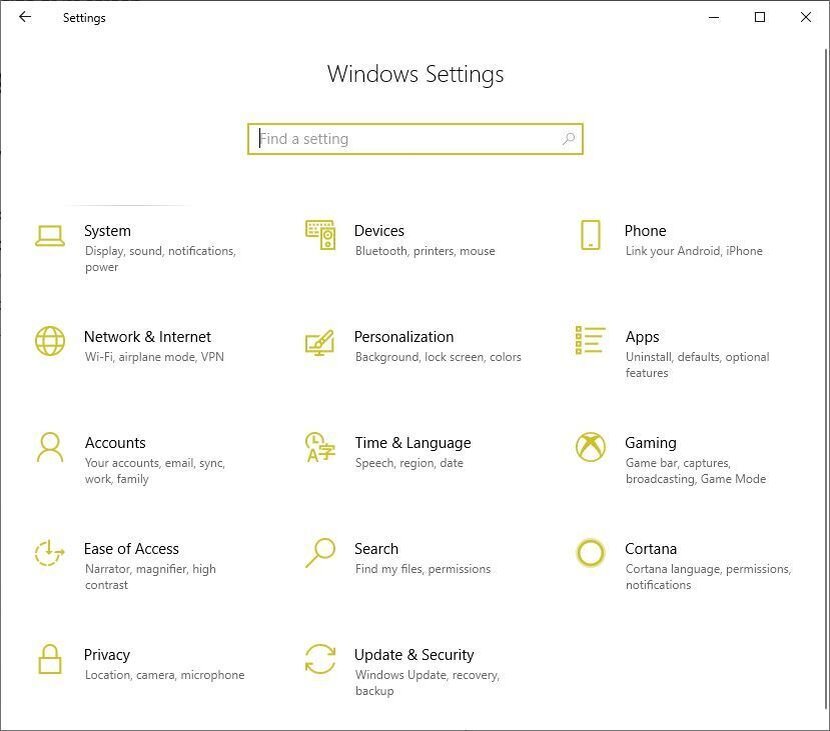Click the Phone icon

(x=590, y=234)
